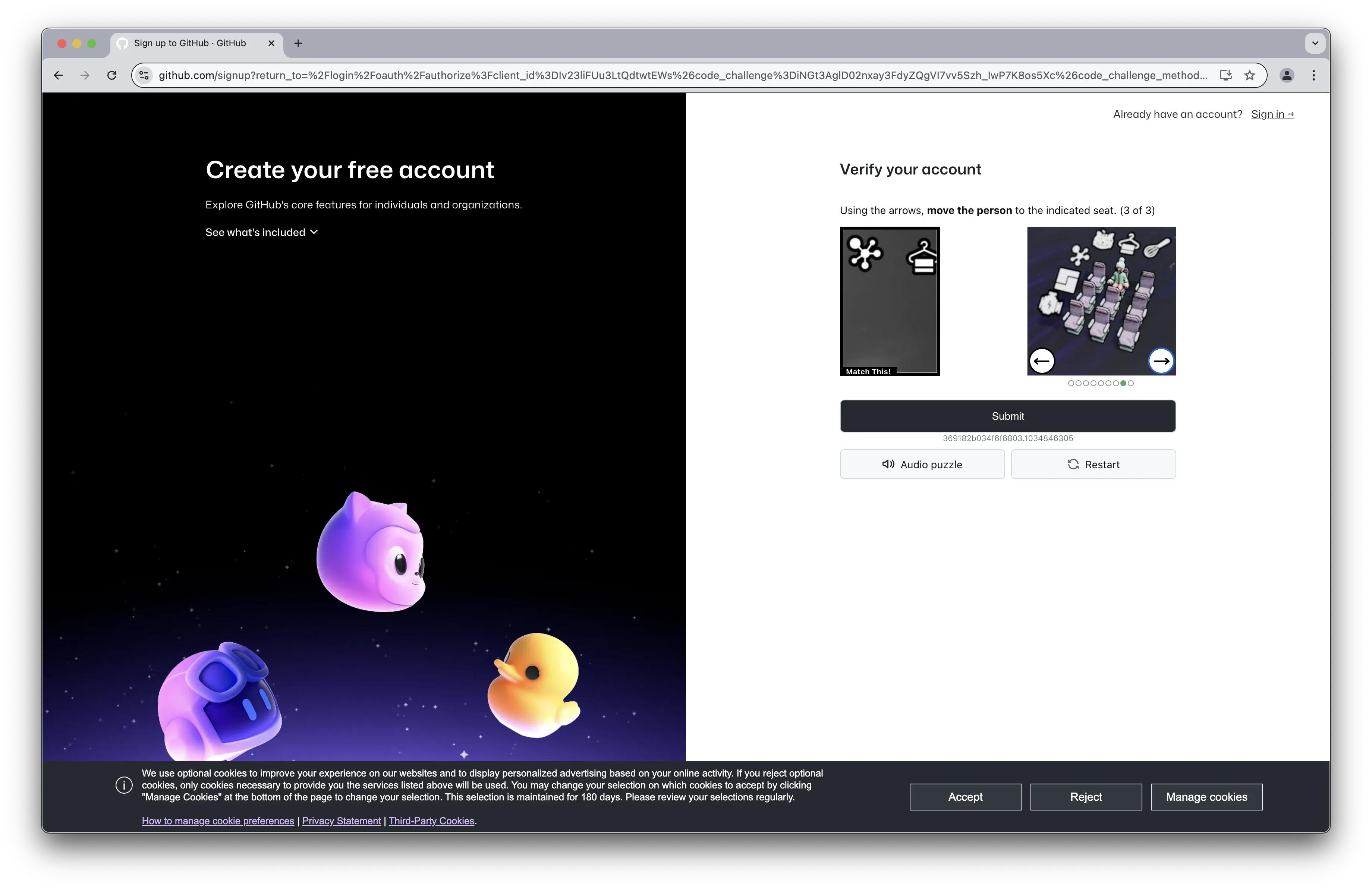Open the Chrome three-dot menu
Screen dimensions: 1372x888
point(1314,75)
